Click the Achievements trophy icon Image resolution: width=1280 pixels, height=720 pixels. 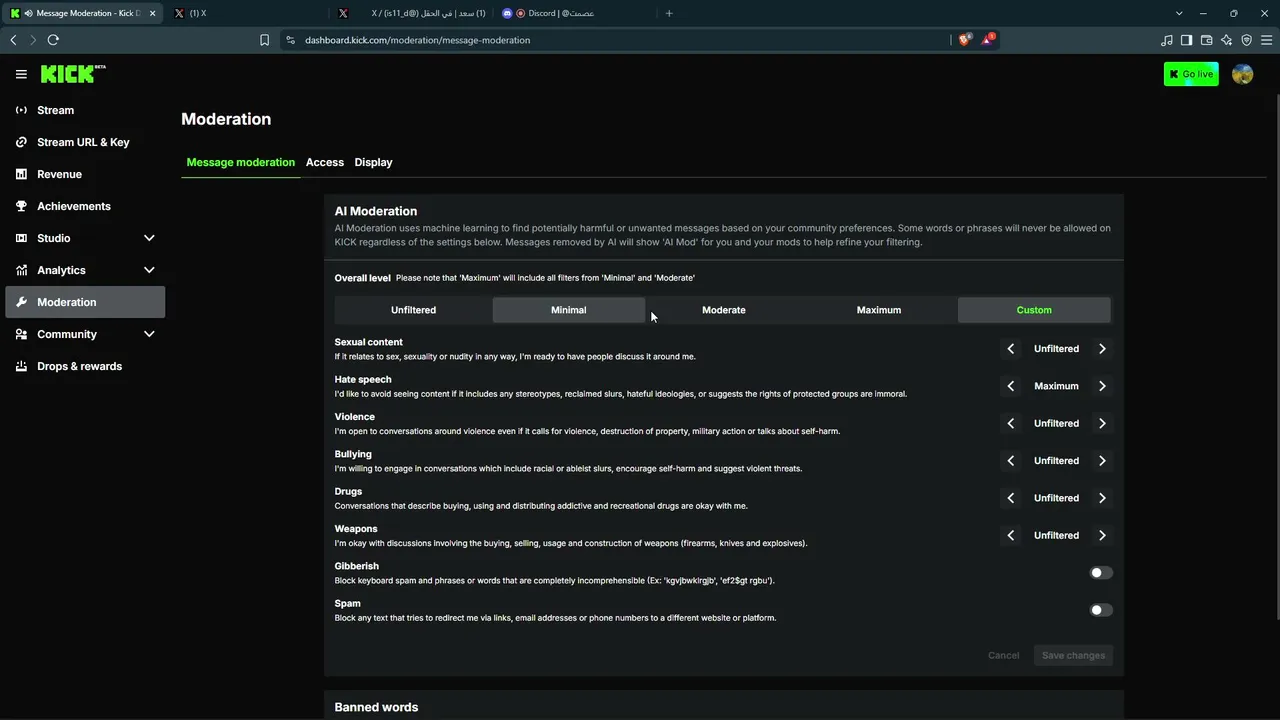pyautogui.click(x=21, y=206)
